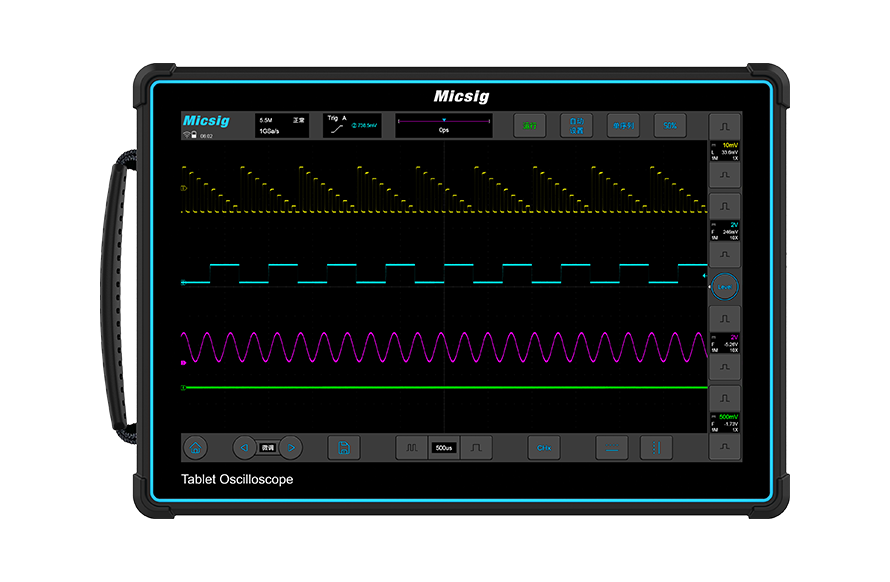This screenshot has width=890, height=582.
Task: Open the Trig A trigger settings box
Action: (x=351, y=125)
